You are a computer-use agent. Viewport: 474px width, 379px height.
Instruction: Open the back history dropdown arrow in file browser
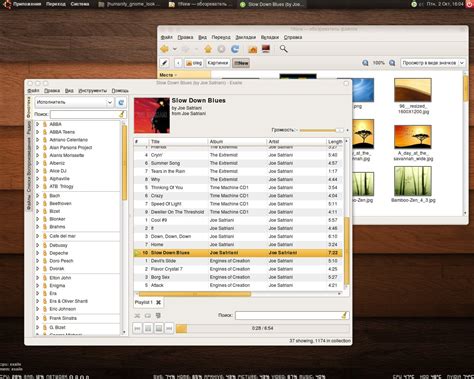coord(175,49)
